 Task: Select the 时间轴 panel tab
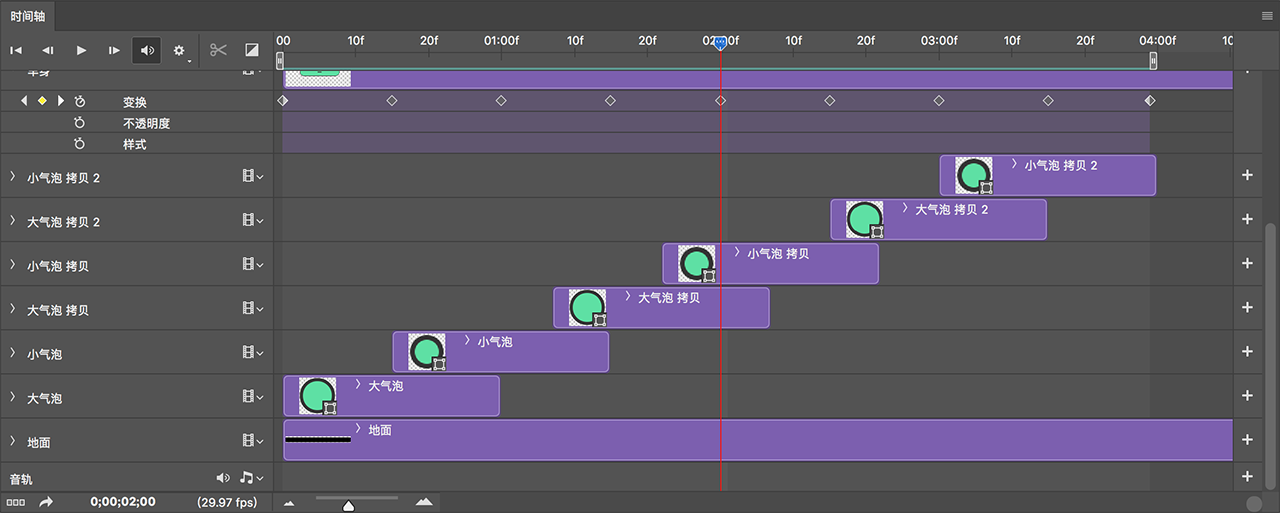(x=28, y=16)
